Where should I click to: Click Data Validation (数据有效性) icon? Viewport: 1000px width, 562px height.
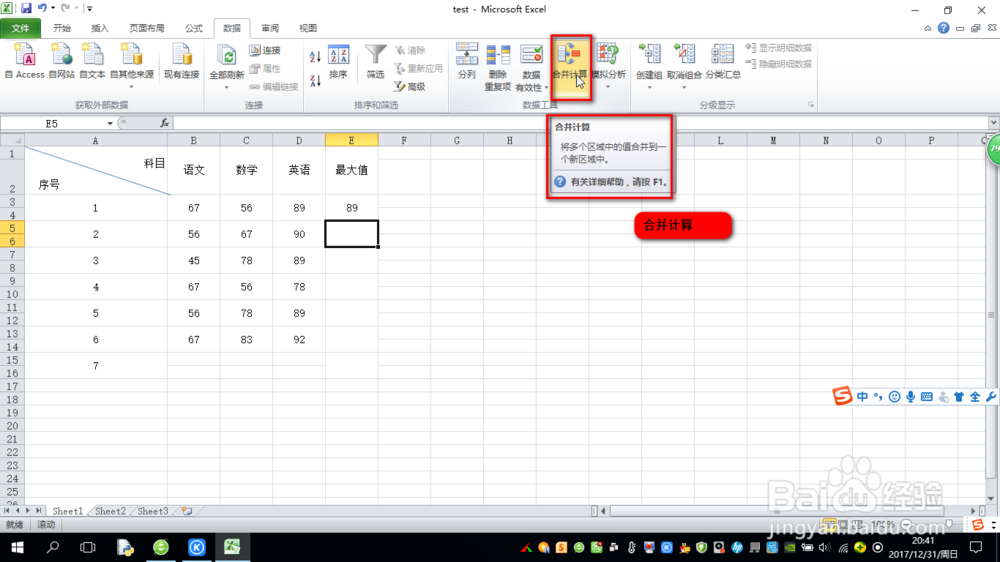point(531,55)
